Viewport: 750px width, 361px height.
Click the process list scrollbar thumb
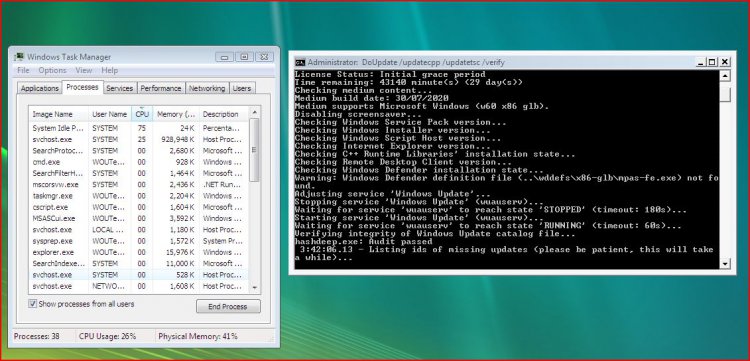[254, 150]
